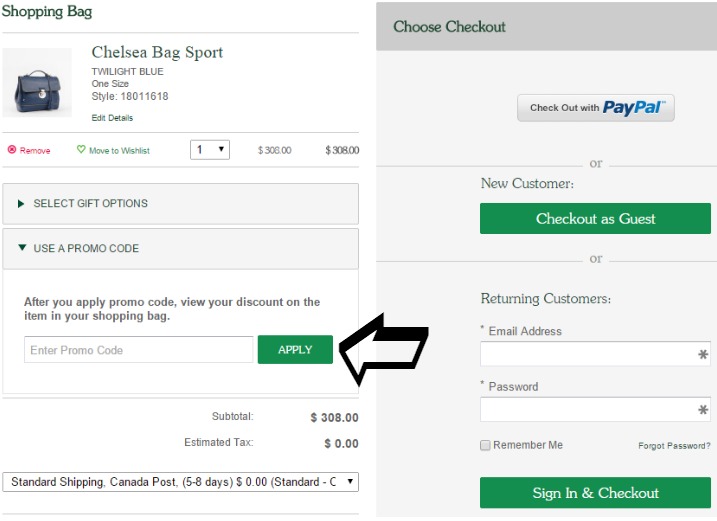Viewport: 717px width, 521px height.
Task: Open the Forgot Password link
Action: click(674, 446)
